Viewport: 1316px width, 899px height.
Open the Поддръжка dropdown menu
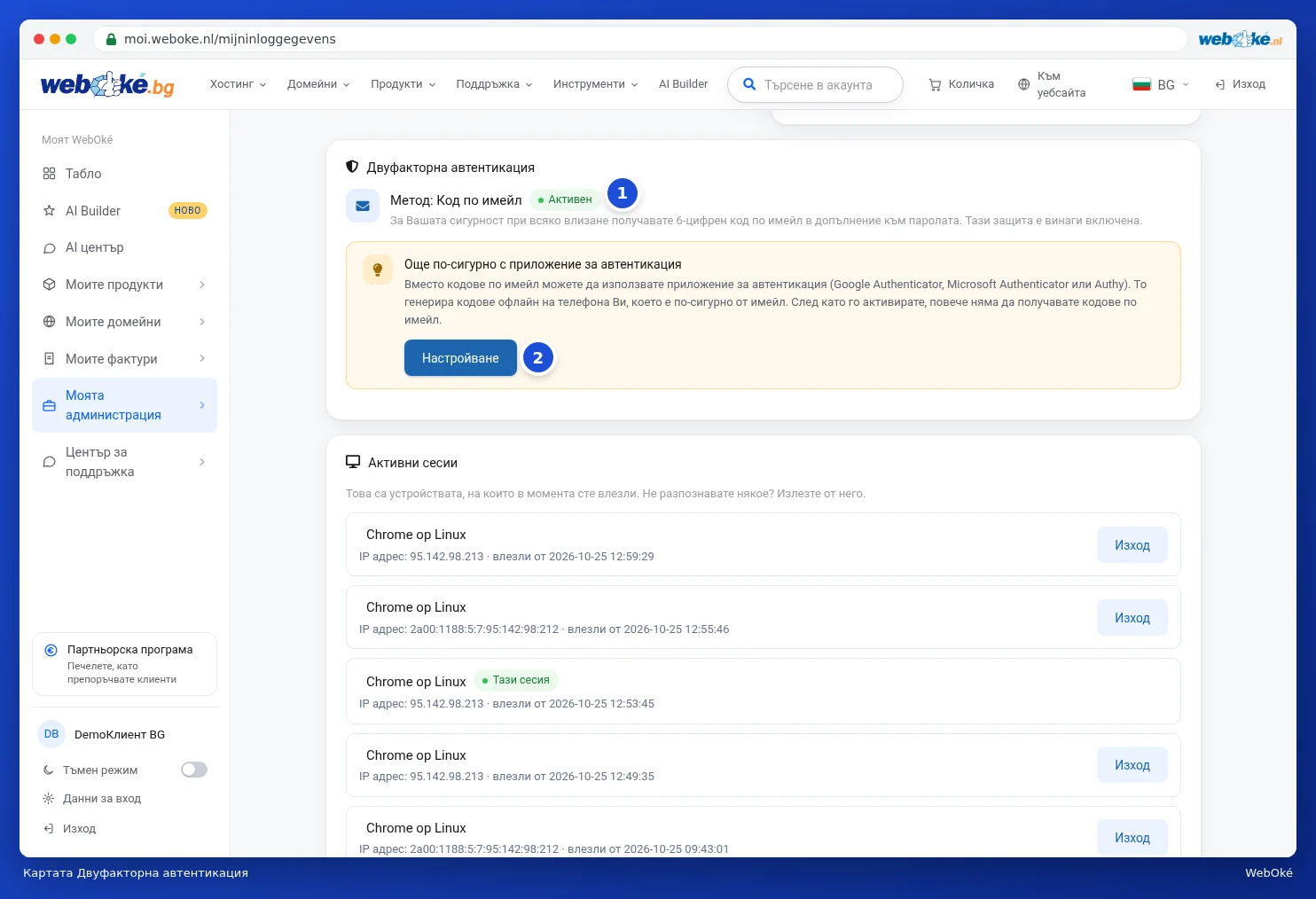coord(495,84)
